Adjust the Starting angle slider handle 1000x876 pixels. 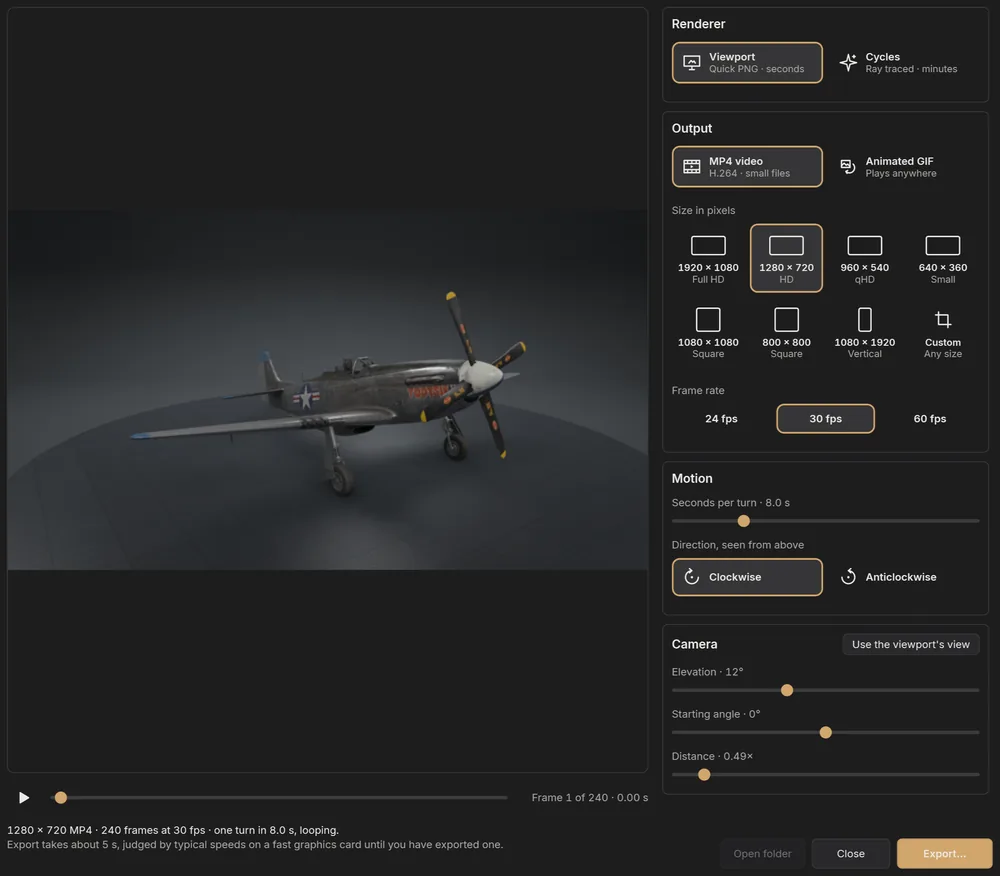tap(825, 733)
